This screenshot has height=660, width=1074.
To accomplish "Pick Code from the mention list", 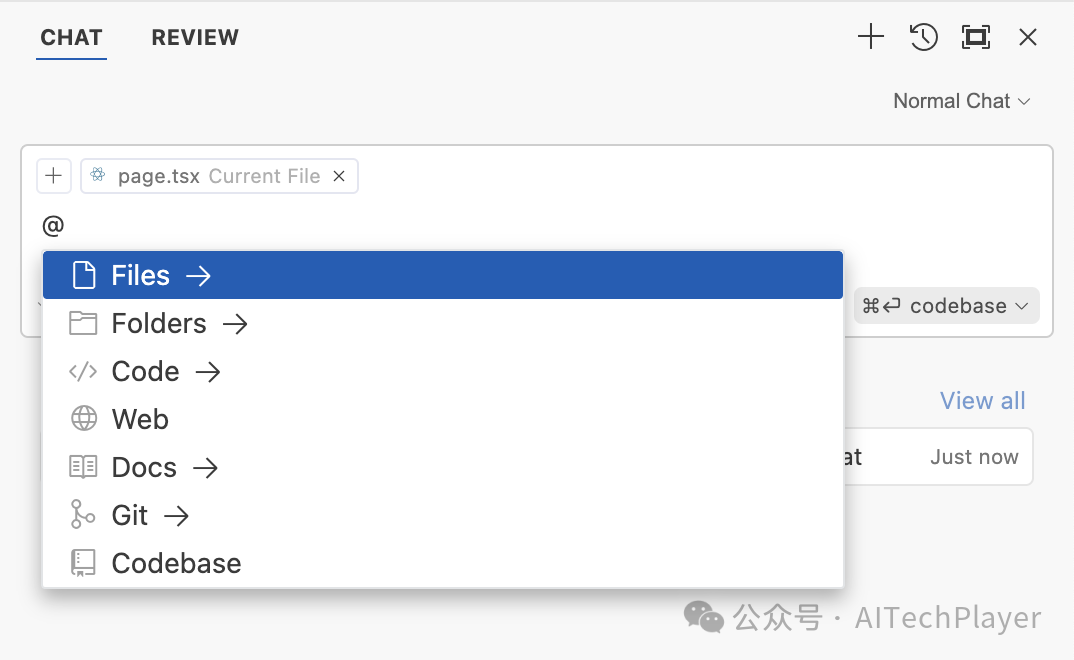I will coord(146,371).
